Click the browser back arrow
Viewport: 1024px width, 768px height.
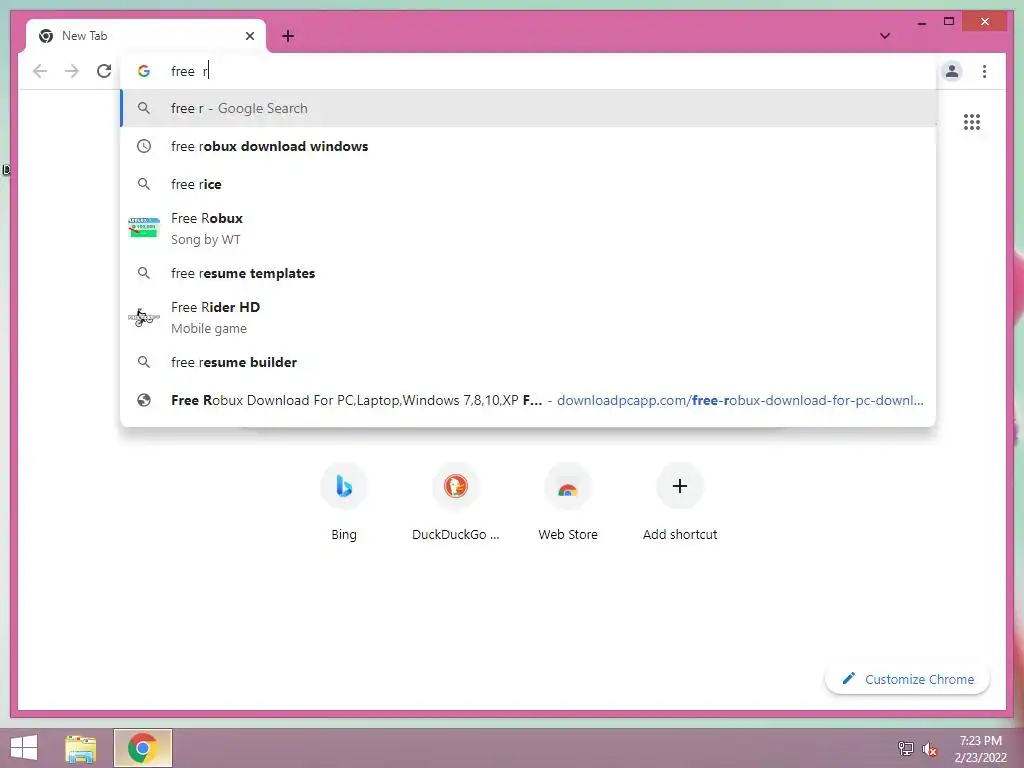point(40,71)
